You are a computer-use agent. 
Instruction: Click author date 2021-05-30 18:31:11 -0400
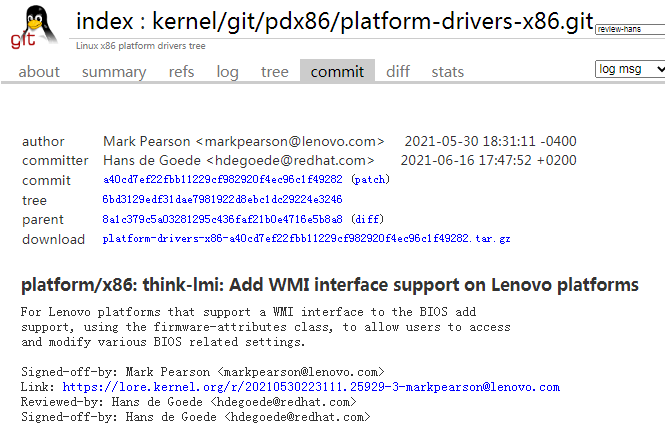point(491,141)
